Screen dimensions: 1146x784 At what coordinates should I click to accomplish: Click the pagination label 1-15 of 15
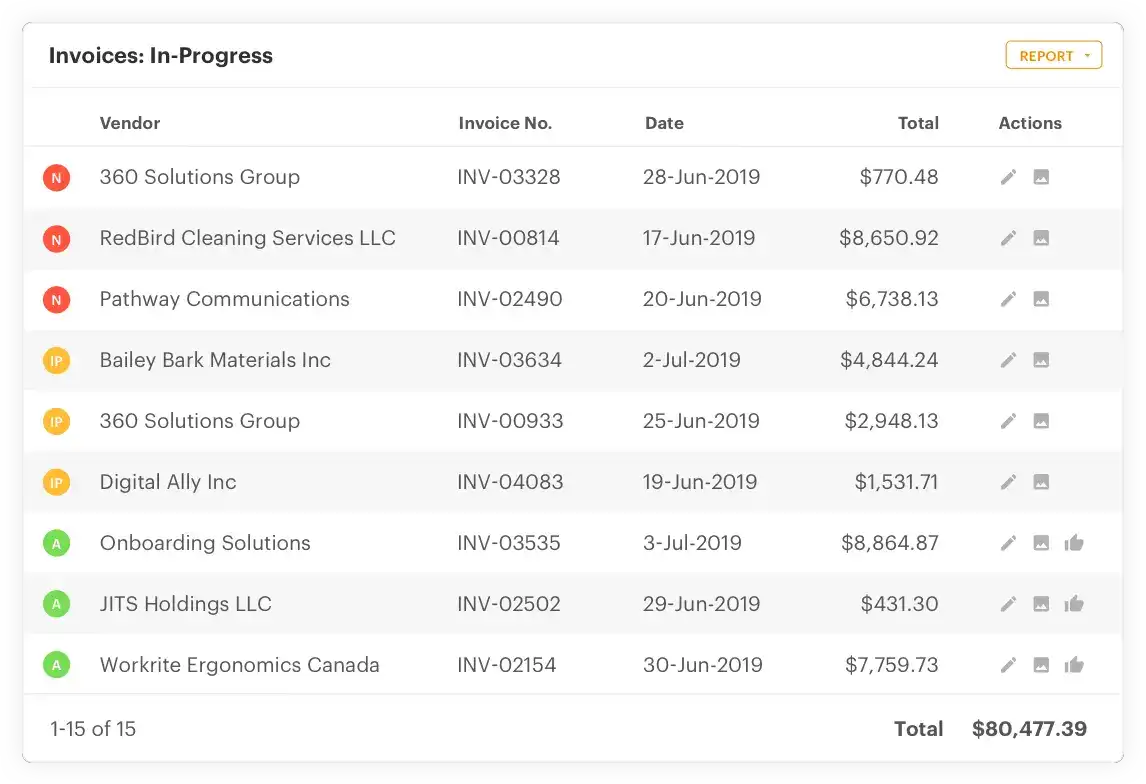click(x=92, y=729)
